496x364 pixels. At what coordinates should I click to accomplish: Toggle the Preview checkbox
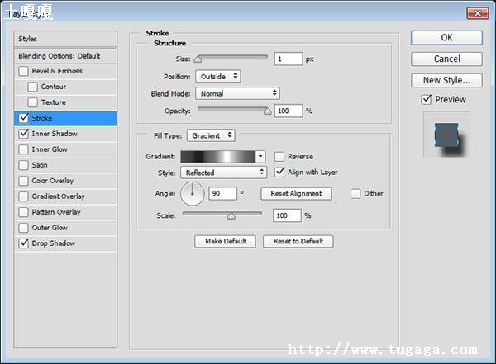[426, 99]
